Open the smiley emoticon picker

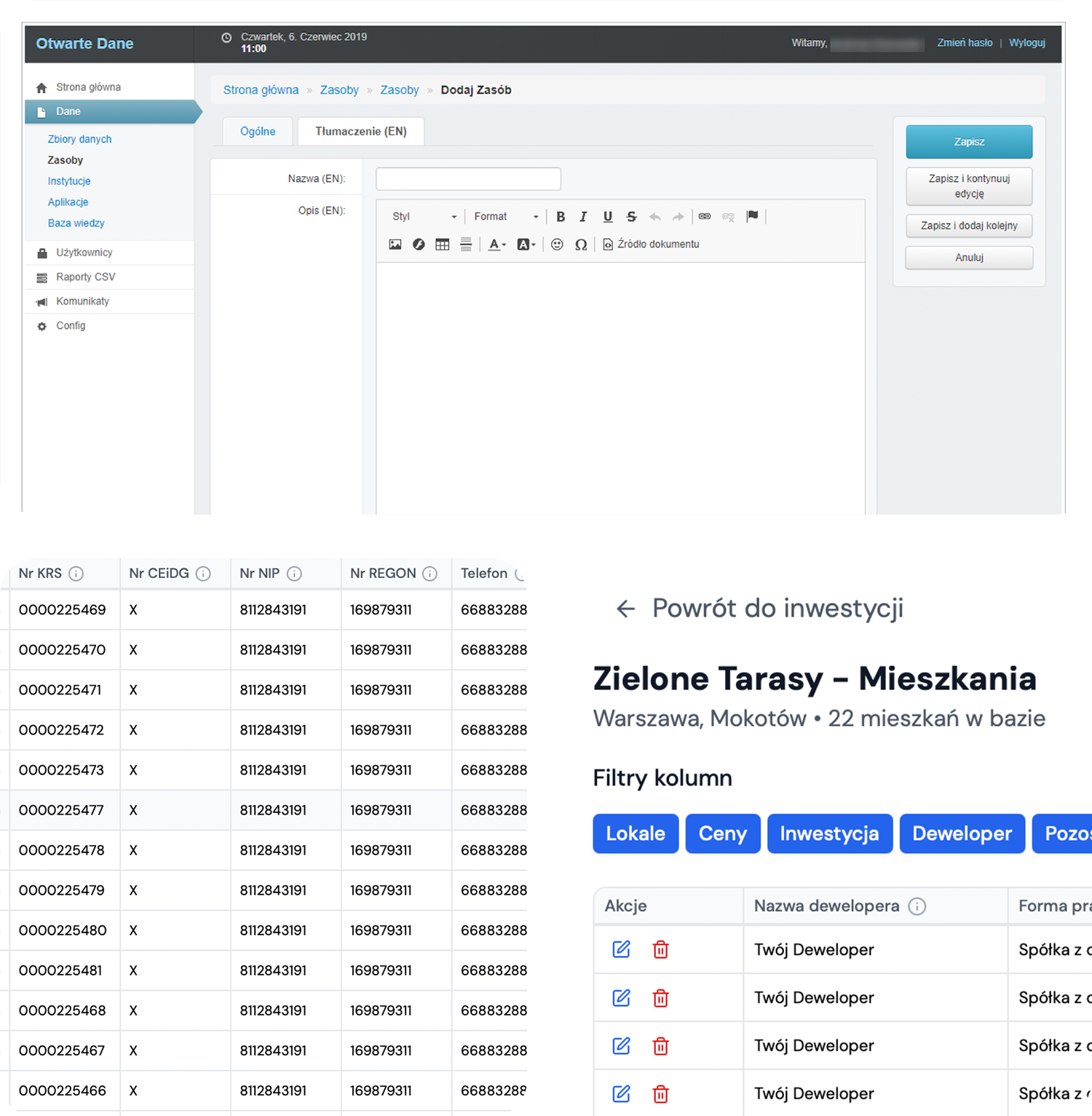click(x=557, y=245)
